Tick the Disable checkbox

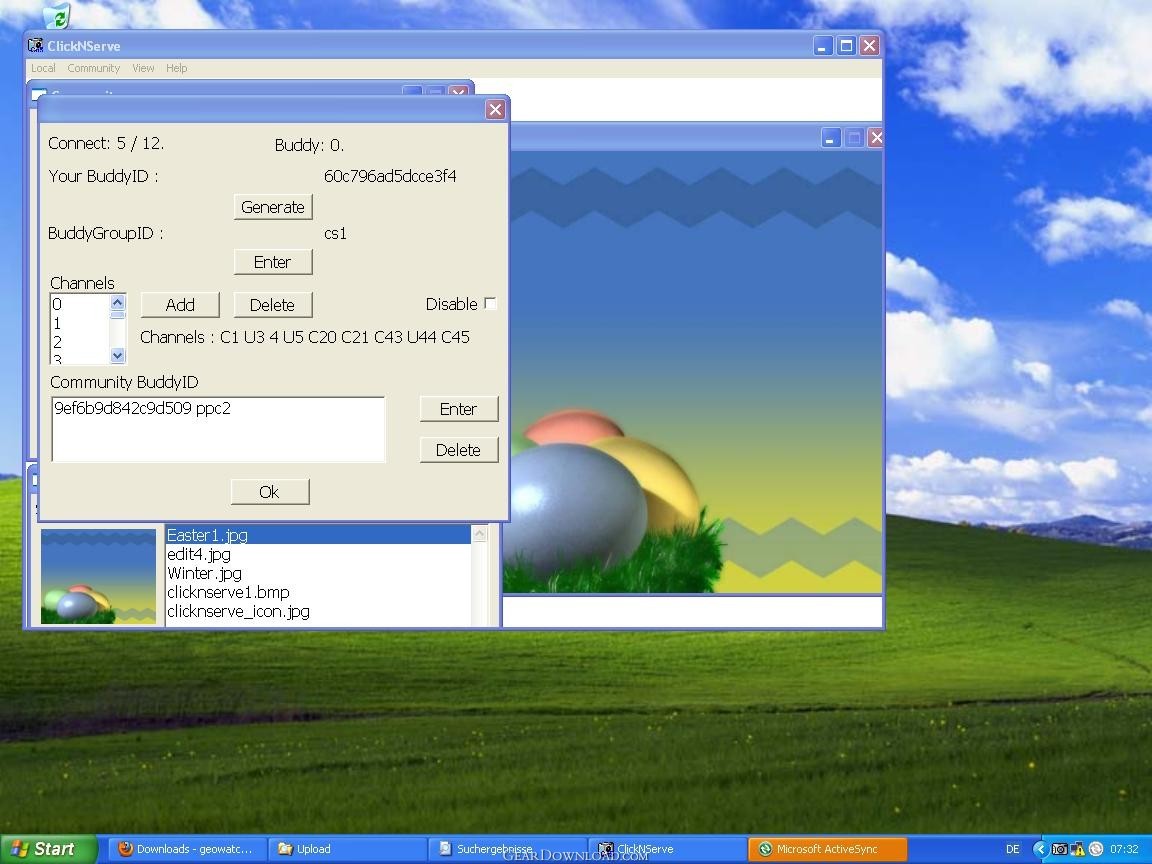pos(490,303)
